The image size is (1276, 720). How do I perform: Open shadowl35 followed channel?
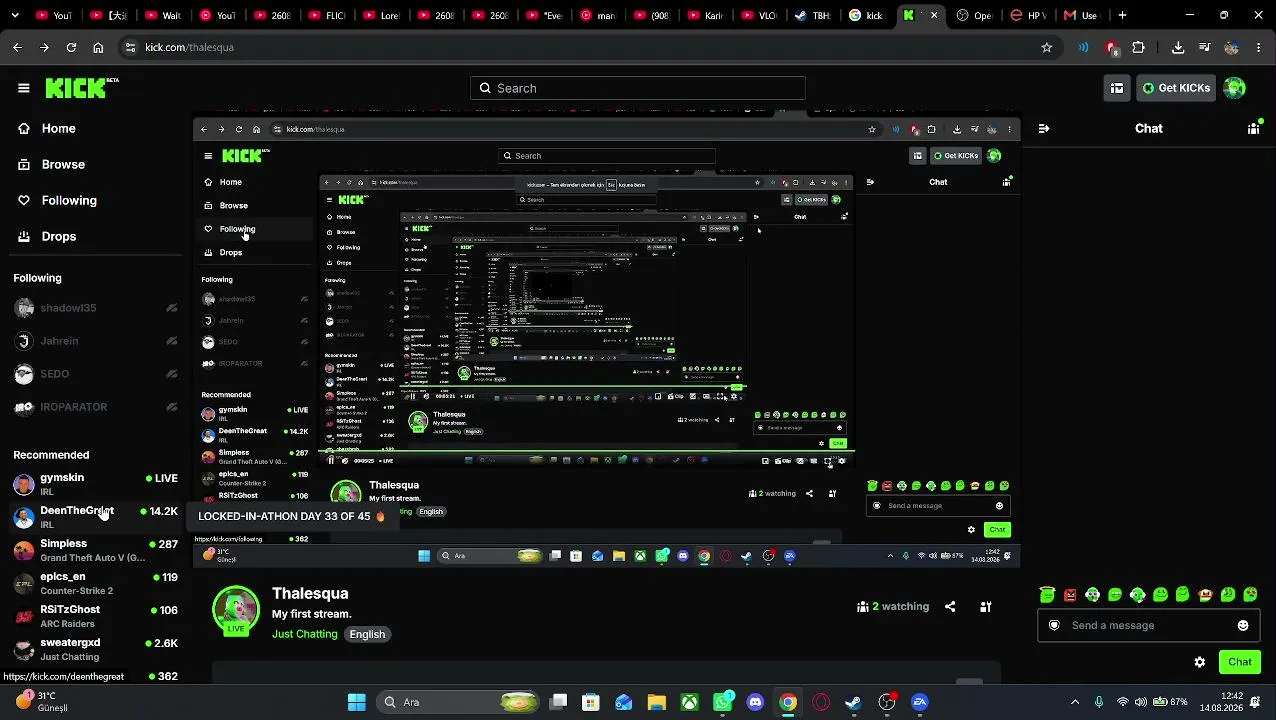[95, 308]
